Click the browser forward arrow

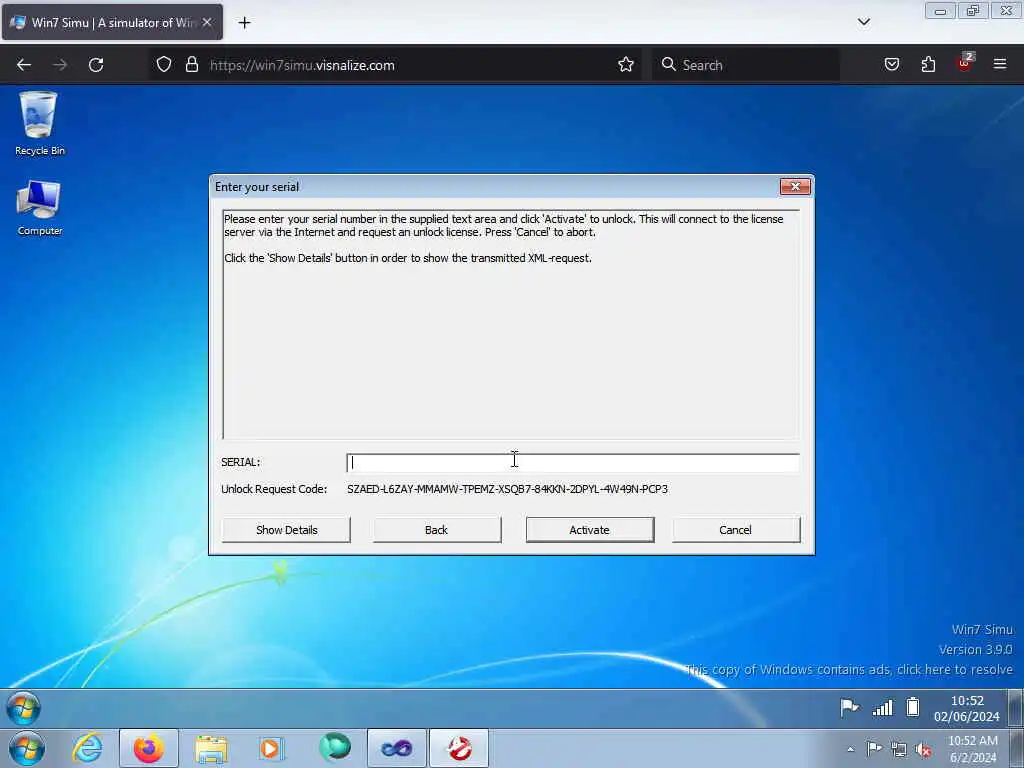click(60, 65)
